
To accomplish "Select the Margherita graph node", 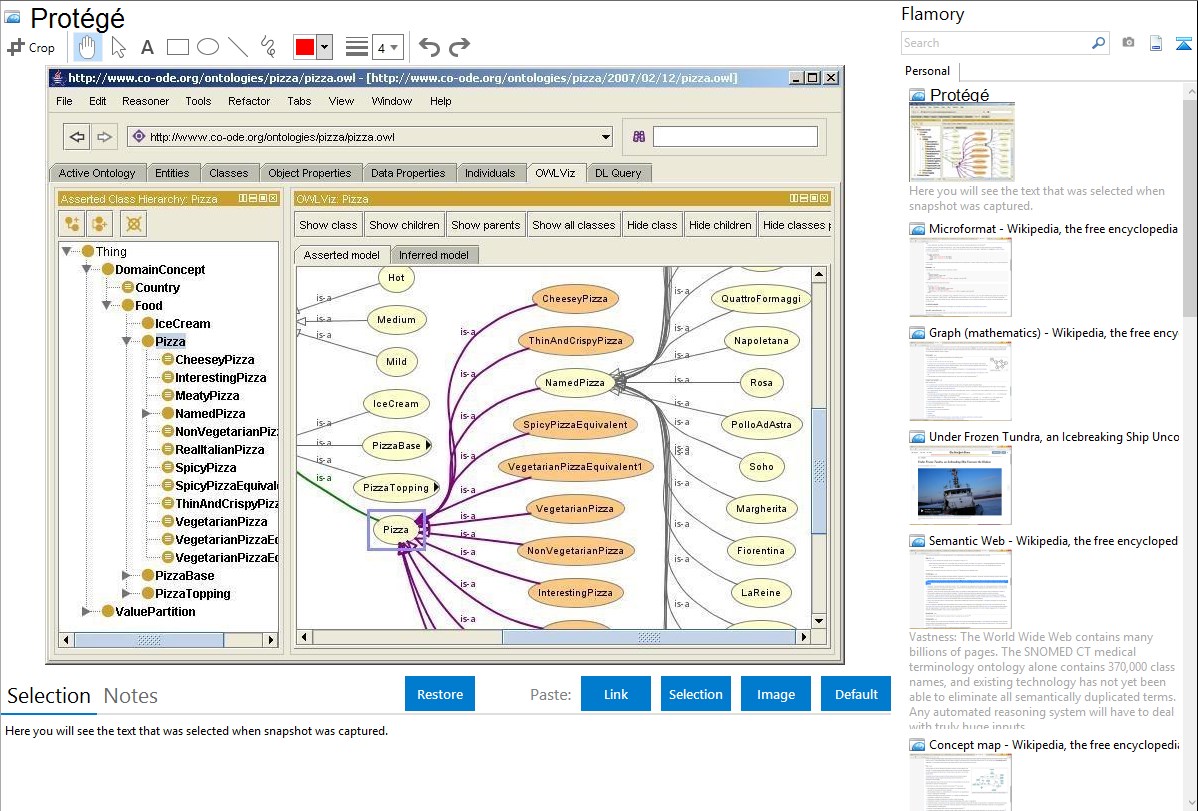I will 761,508.
